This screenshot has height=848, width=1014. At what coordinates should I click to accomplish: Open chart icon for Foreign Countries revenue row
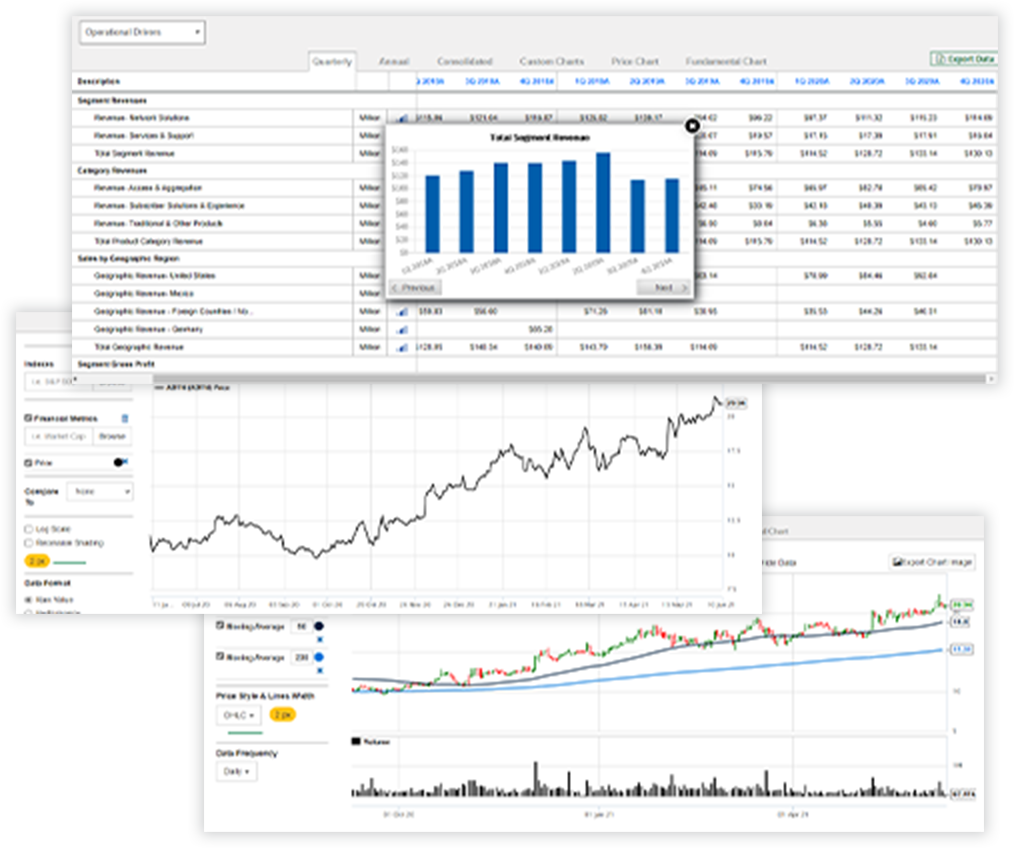click(x=402, y=312)
